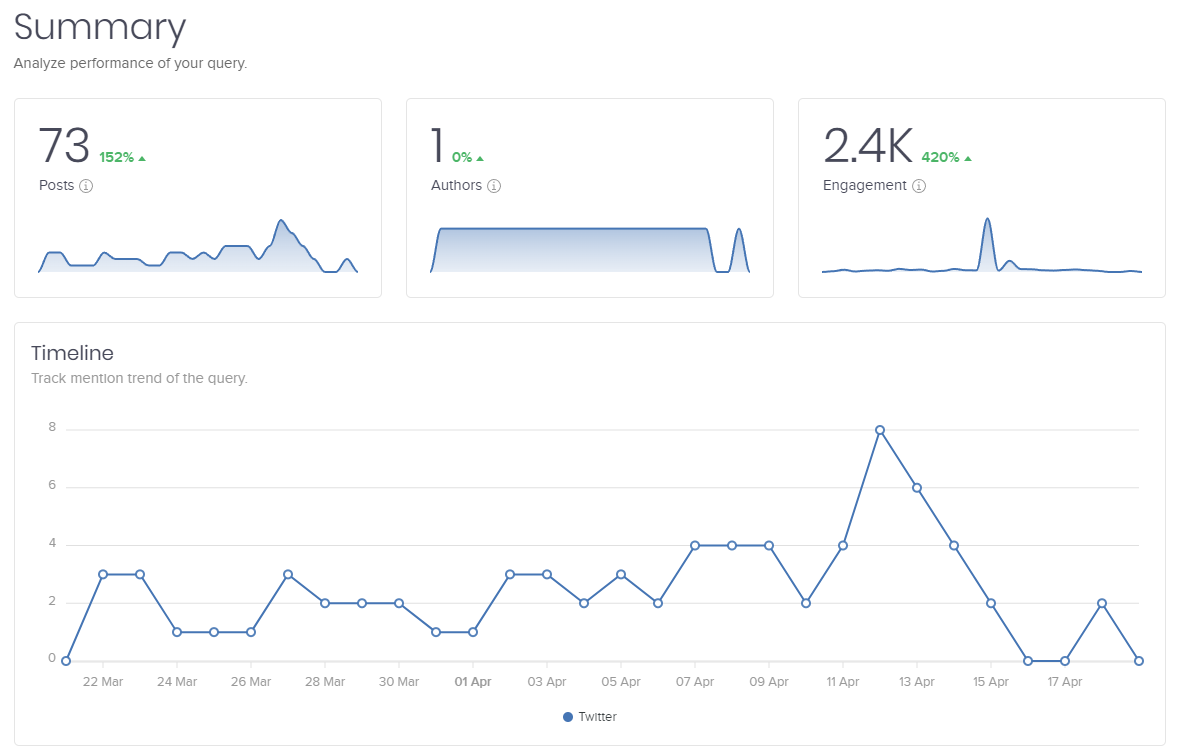Click the last data point at 18 Apr
The height and width of the screenshot is (756, 1178).
[x=1138, y=660]
